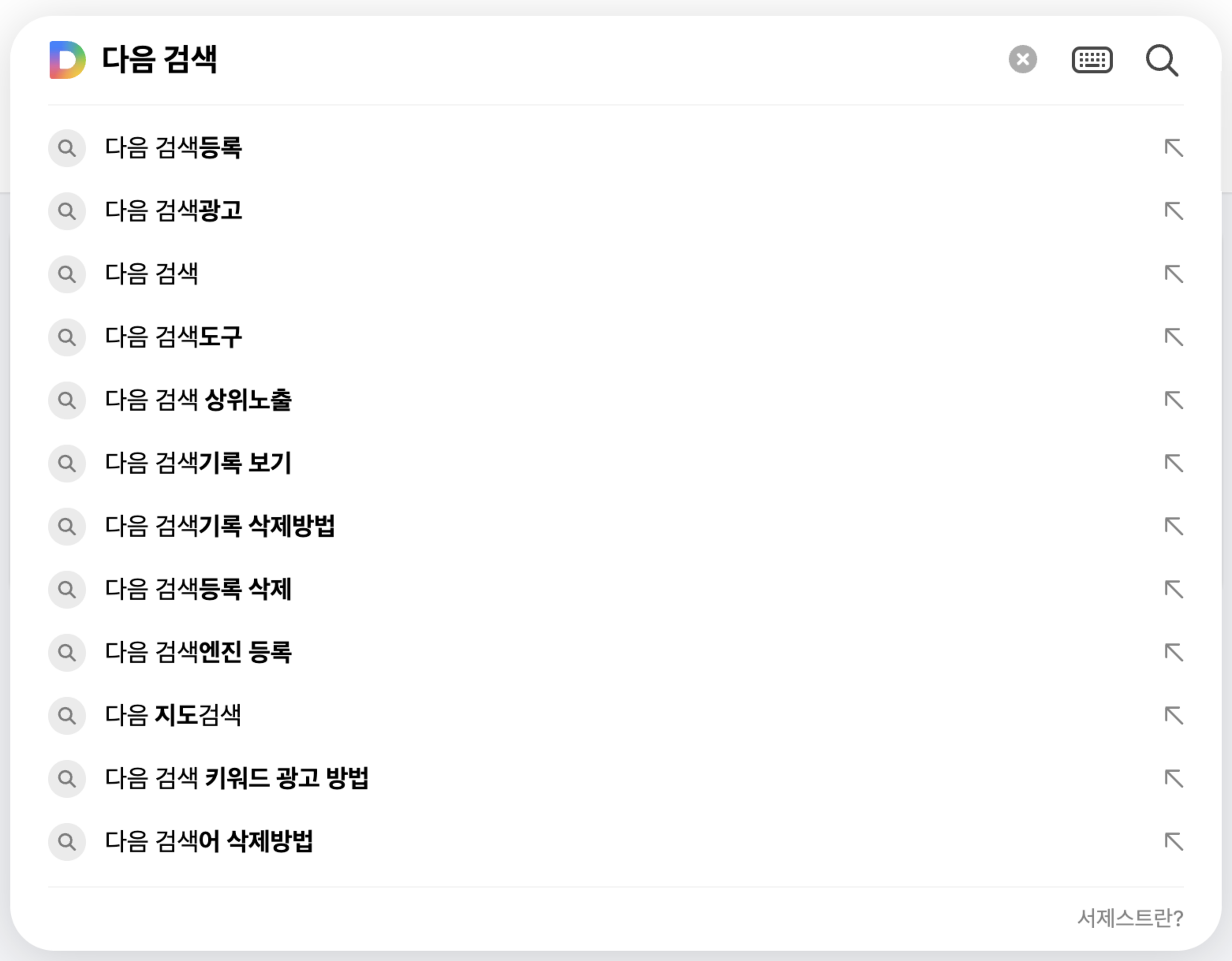Click fill-in arrow beside '다음 지도검색'

click(1173, 715)
